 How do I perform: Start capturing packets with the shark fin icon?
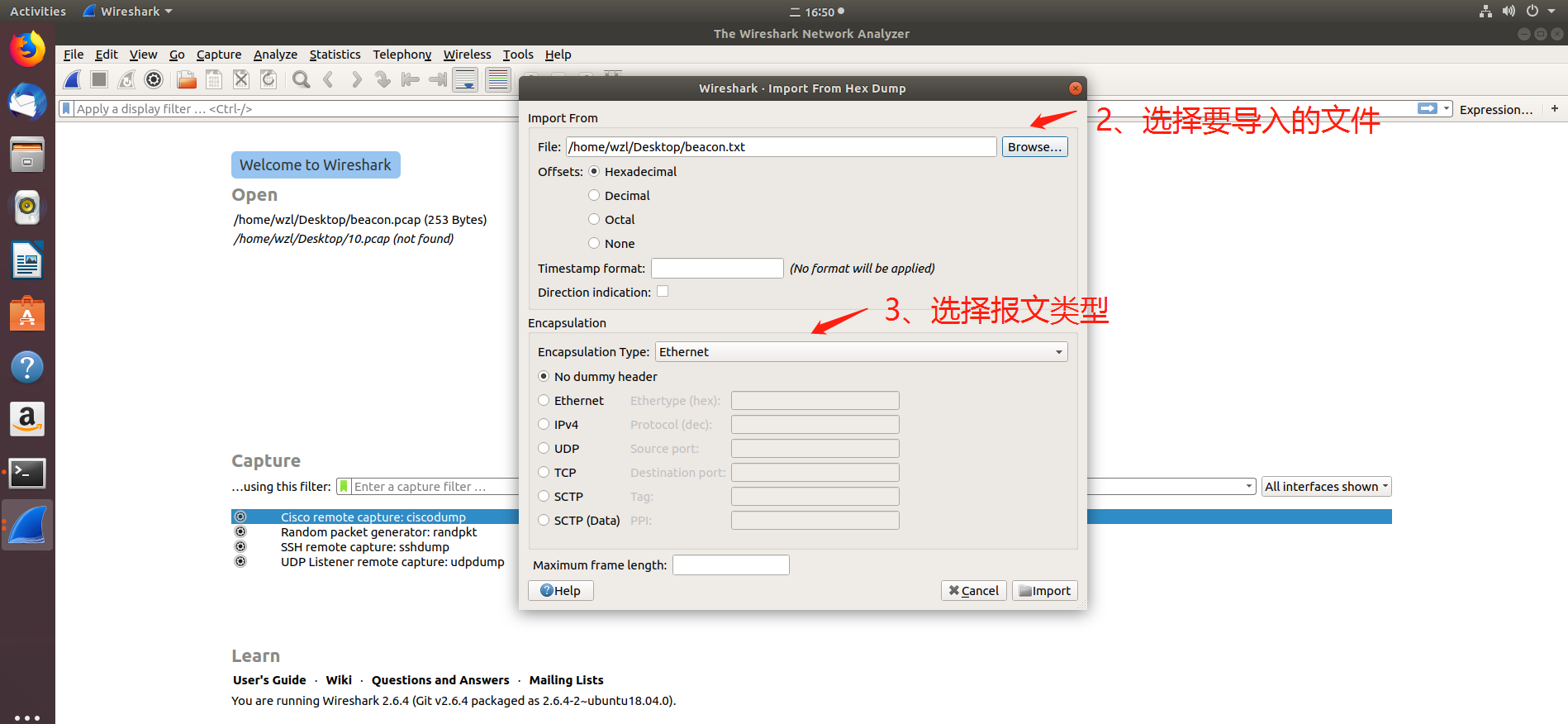[x=73, y=79]
